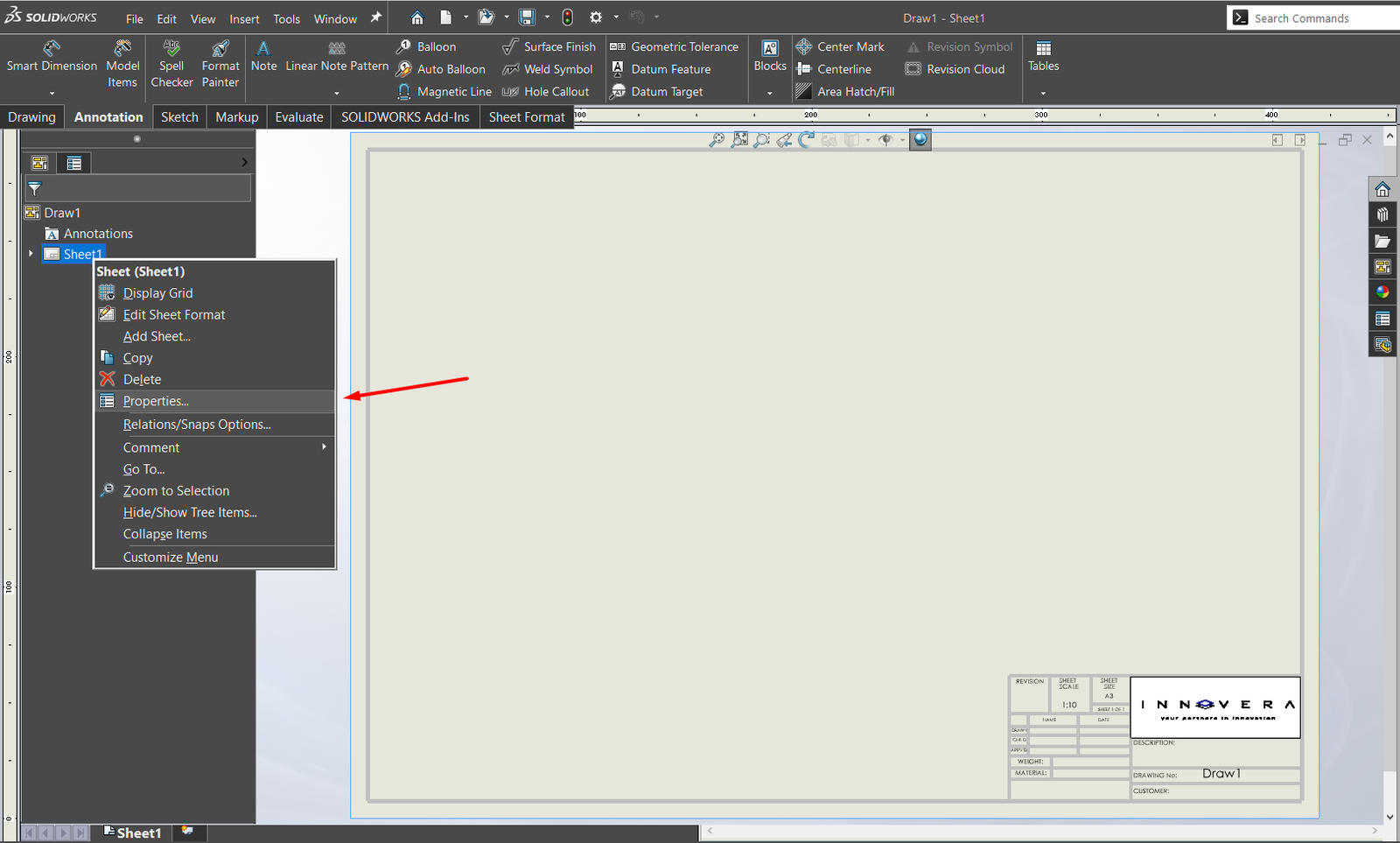This screenshot has width=1400, height=843.
Task: Open the Appearances color ball in task pane
Action: (x=1382, y=292)
